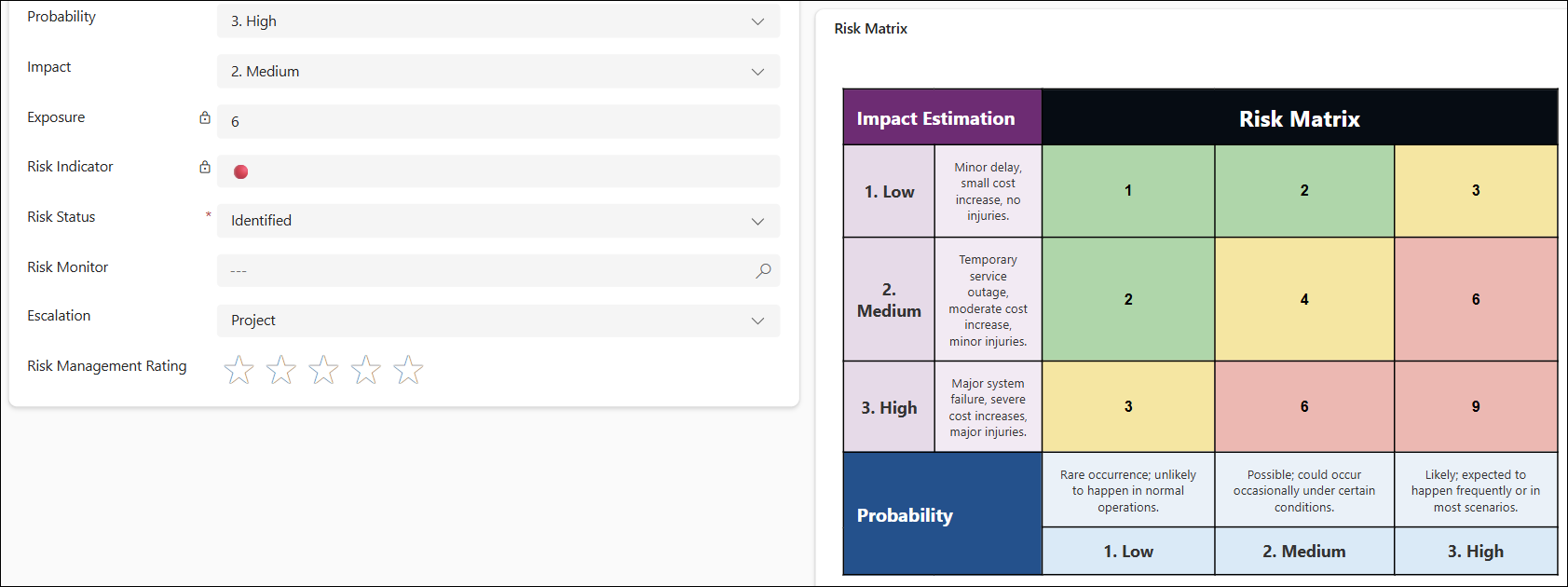
Task: Click the green matrix cell numbered 1
Action: pyautogui.click(x=1127, y=190)
